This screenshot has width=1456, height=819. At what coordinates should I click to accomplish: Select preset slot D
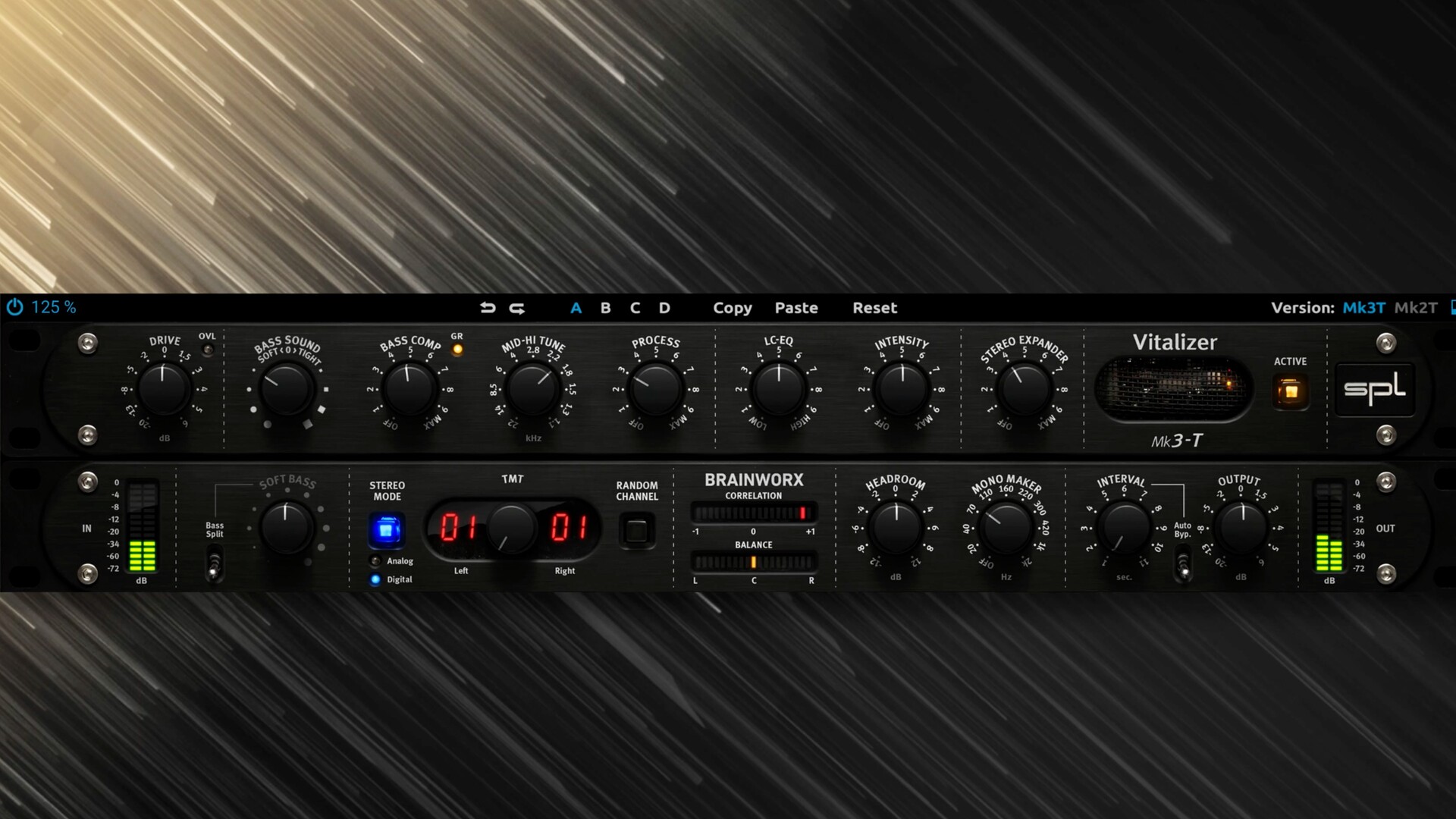click(664, 308)
